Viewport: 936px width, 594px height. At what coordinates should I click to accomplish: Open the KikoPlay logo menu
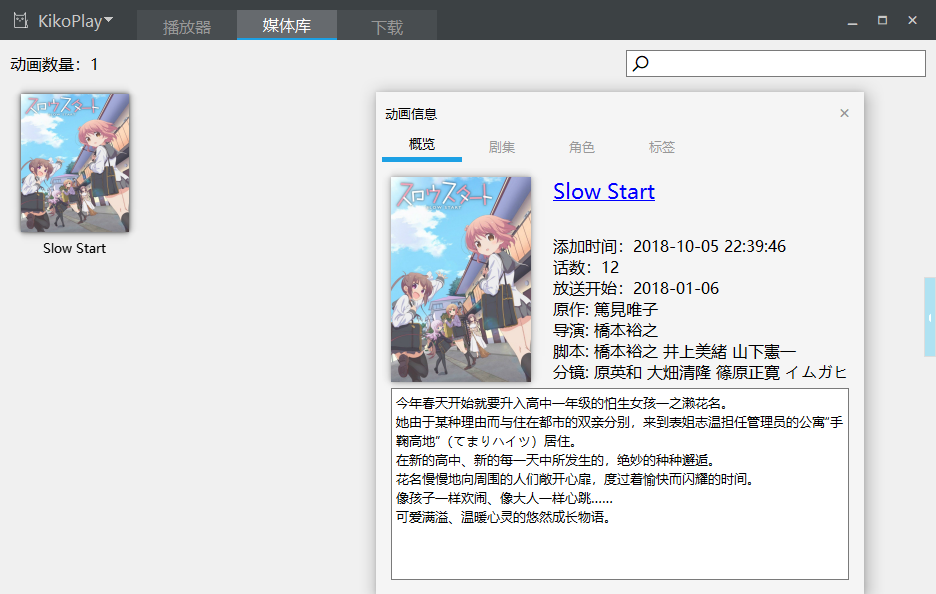pyautogui.click(x=21, y=21)
